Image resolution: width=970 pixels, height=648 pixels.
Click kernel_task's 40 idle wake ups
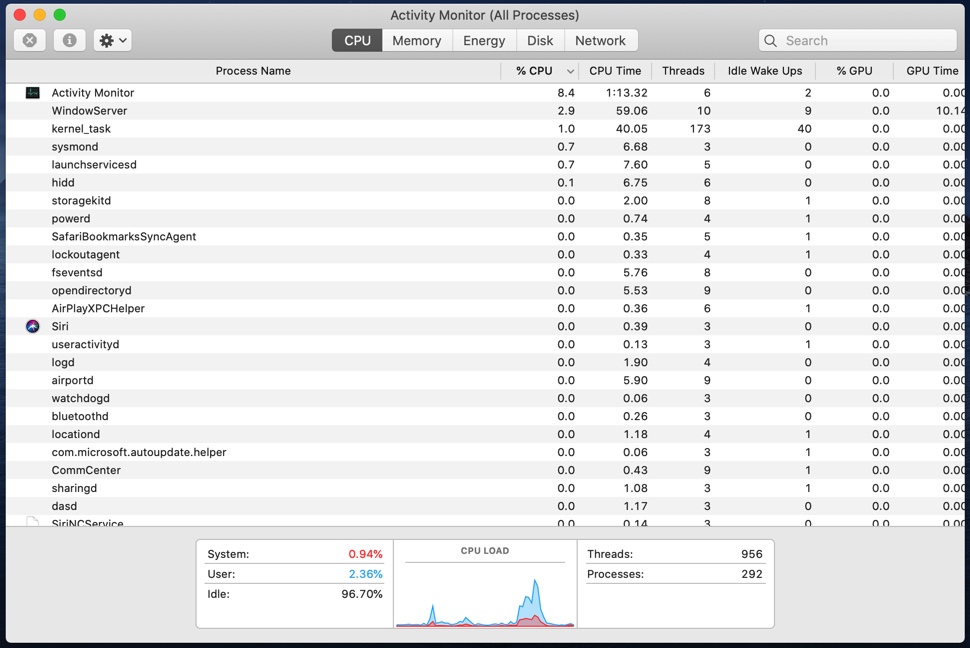(804, 129)
